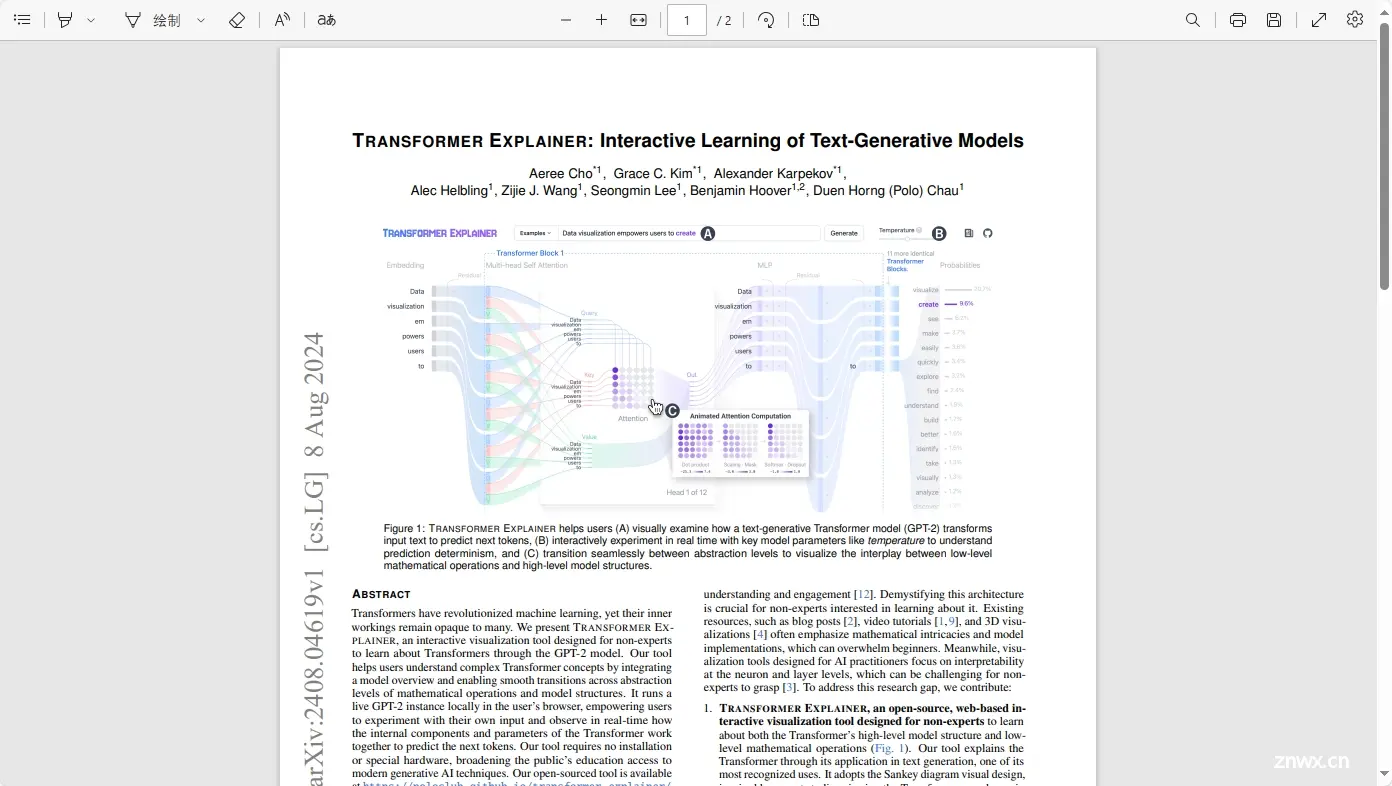Follow citation link [12]
Screen dimensions: 1392x786
(x=864, y=594)
